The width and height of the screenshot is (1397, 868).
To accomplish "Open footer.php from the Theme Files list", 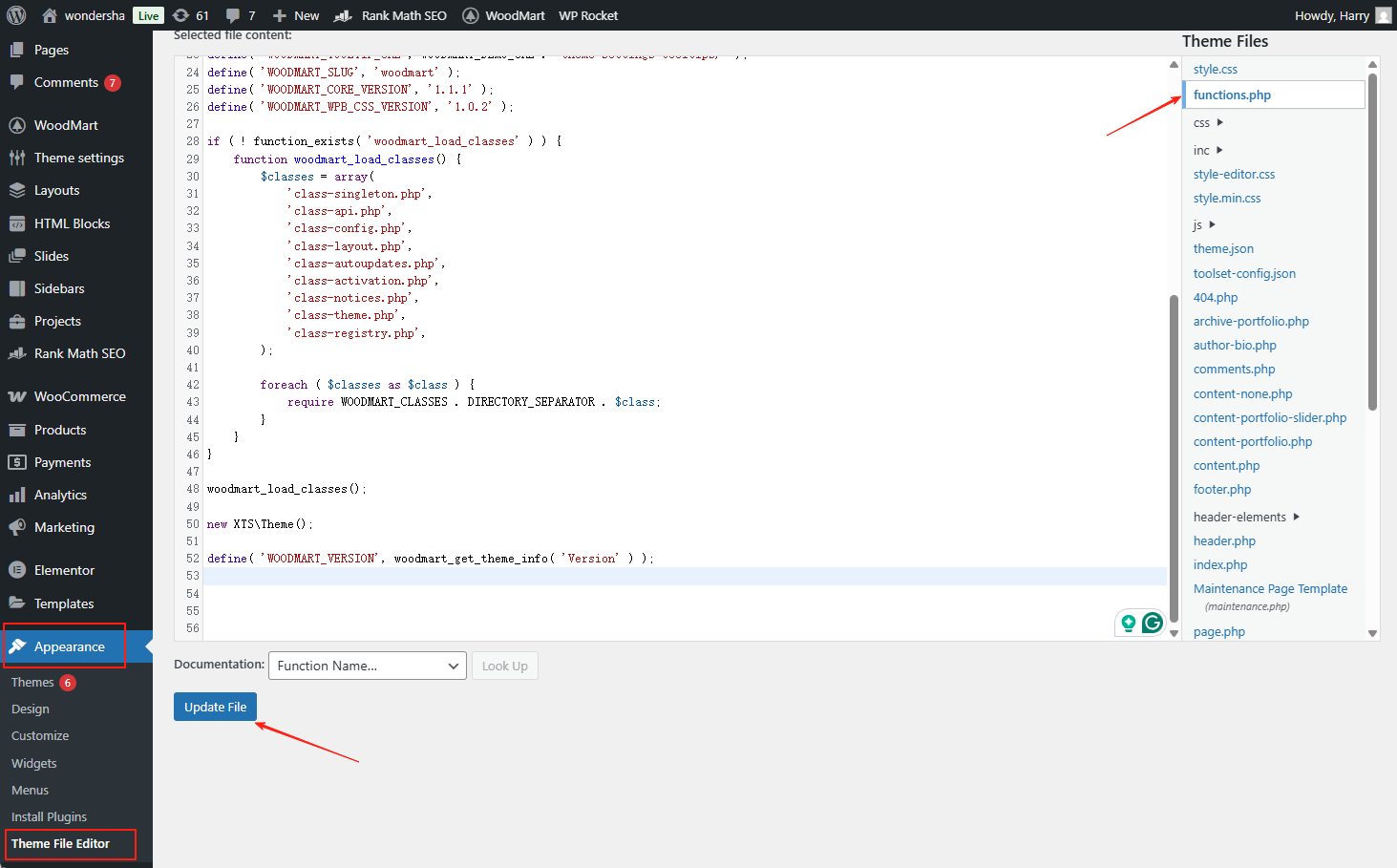I will tap(1221, 489).
